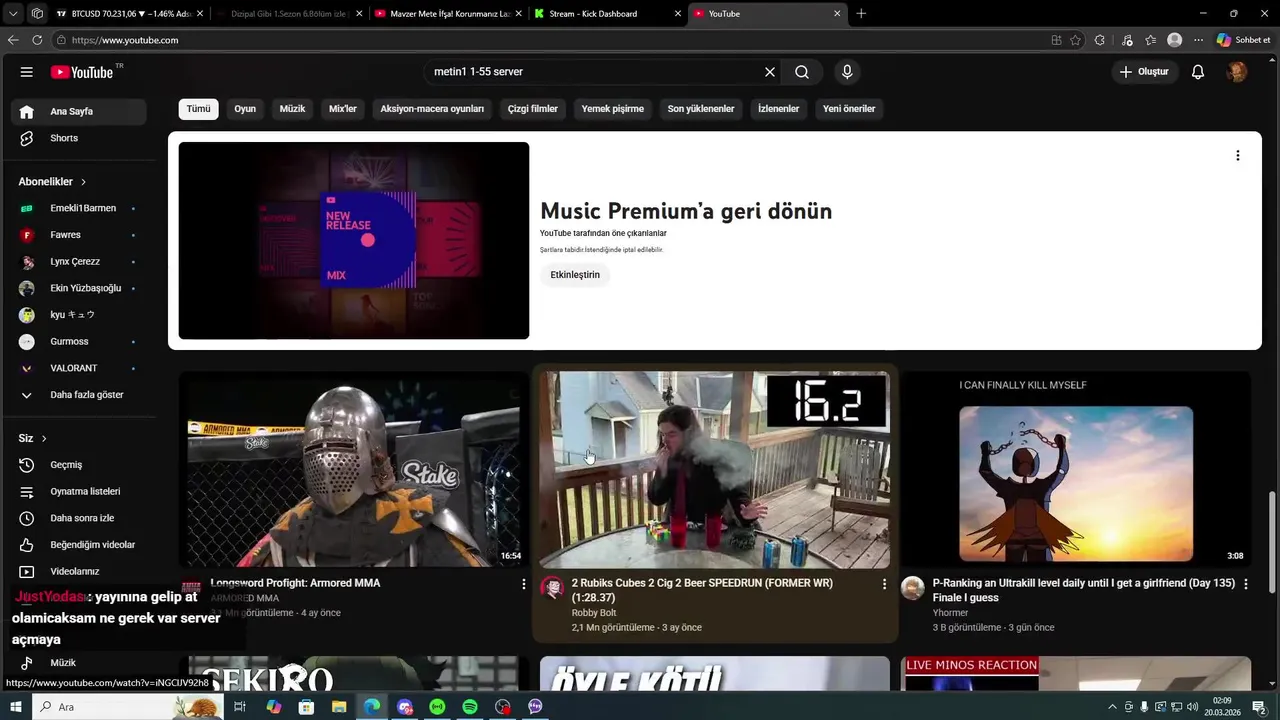
Task: Click the Sohbet et Copilot button
Action: click(1243, 40)
